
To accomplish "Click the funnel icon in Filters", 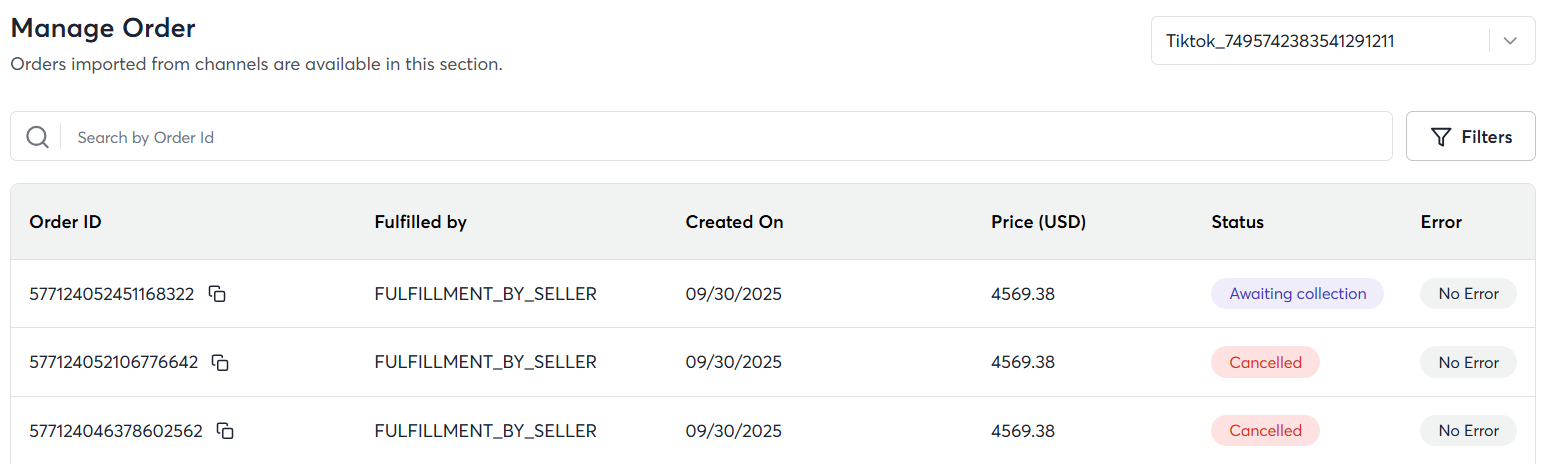I will pos(1441,137).
